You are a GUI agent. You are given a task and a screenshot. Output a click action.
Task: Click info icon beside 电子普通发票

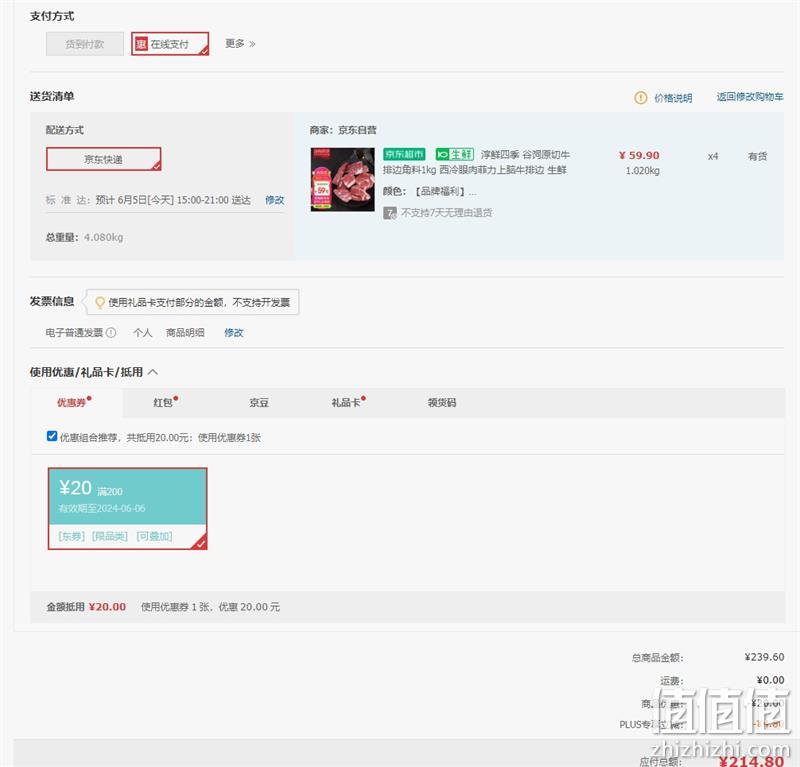[111, 333]
